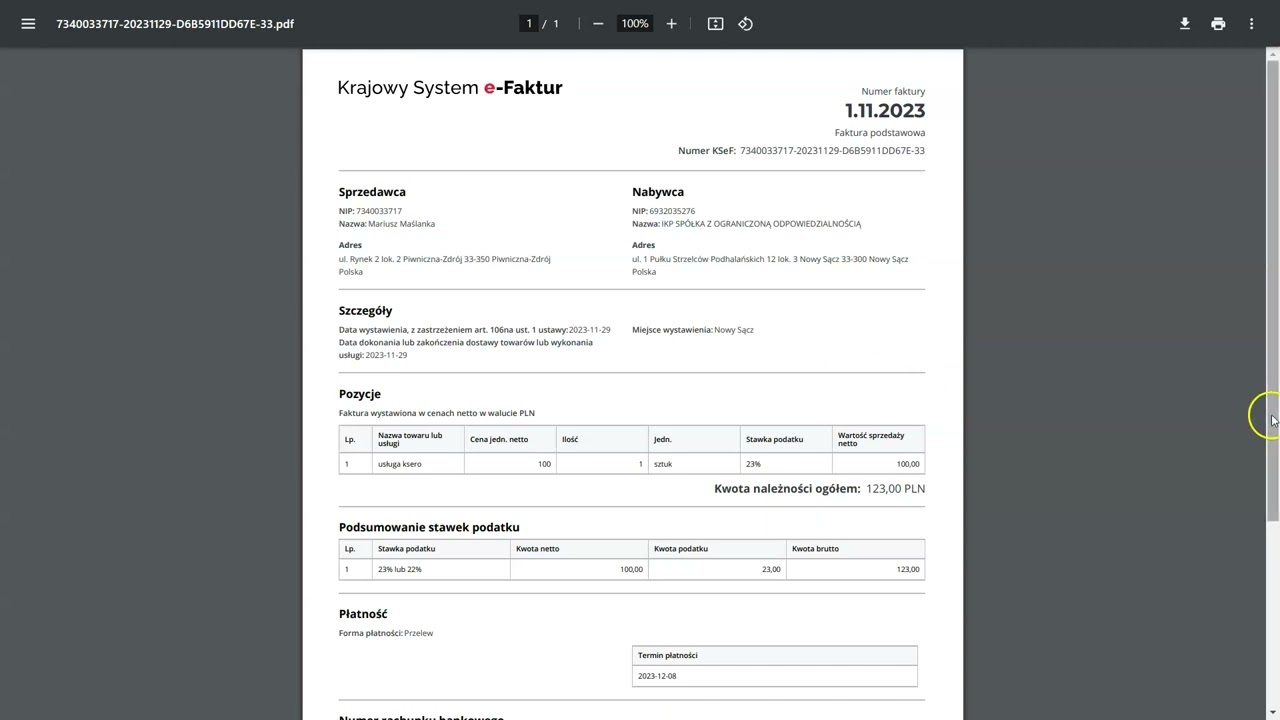This screenshot has width=1280, height=720.
Task: Click the Miejsce wystawienia Nowy Sącz text
Action: pyautogui.click(x=693, y=330)
